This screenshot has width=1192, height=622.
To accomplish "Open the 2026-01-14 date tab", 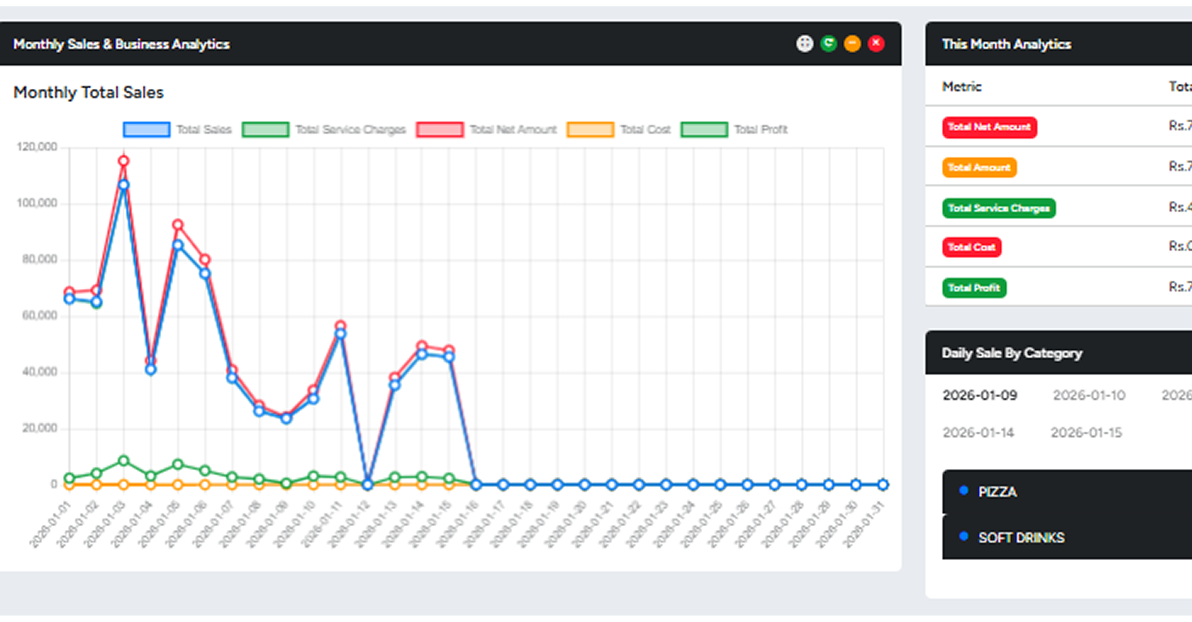I will (978, 432).
